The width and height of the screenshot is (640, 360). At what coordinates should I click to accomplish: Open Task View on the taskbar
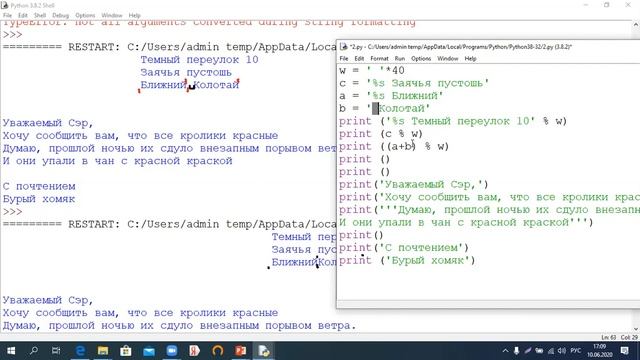click(x=56, y=351)
